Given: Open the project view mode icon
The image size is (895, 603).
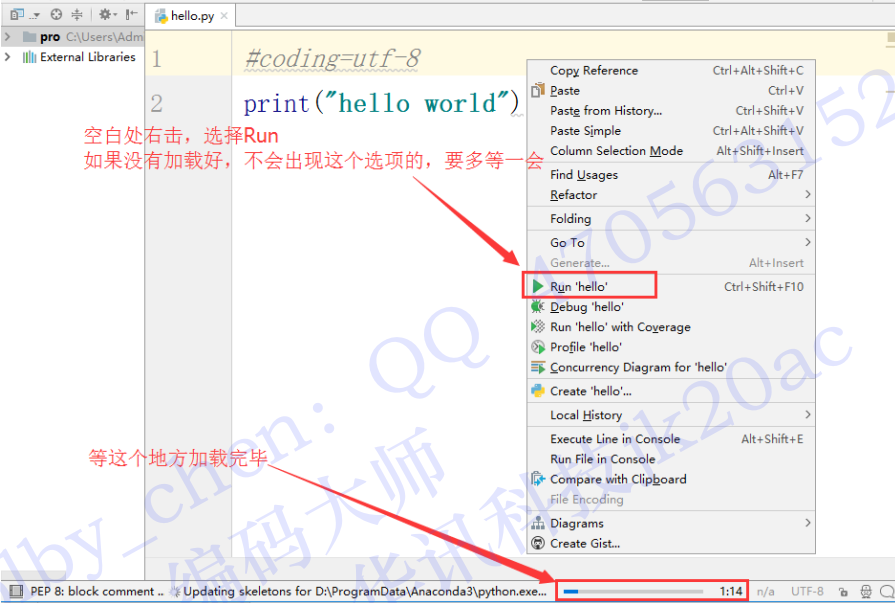Looking at the screenshot, I should pos(17,14).
